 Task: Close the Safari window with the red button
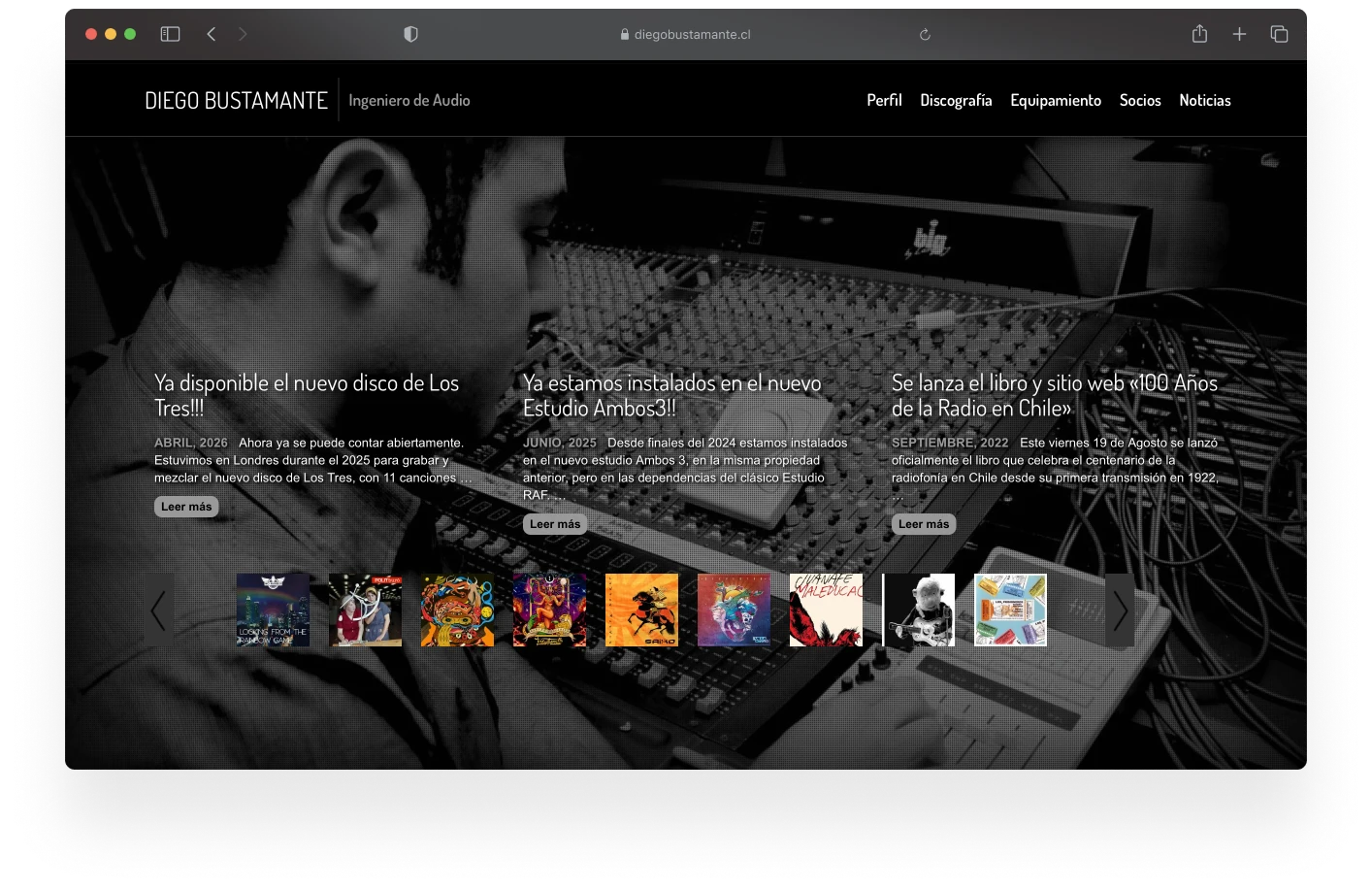click(x=91, y=34)
